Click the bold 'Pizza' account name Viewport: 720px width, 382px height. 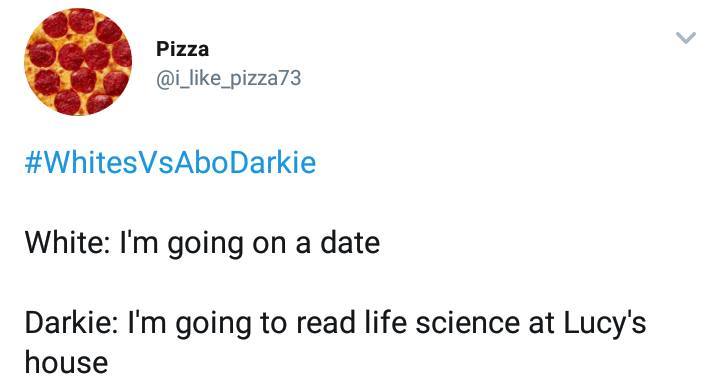point(182,49)
